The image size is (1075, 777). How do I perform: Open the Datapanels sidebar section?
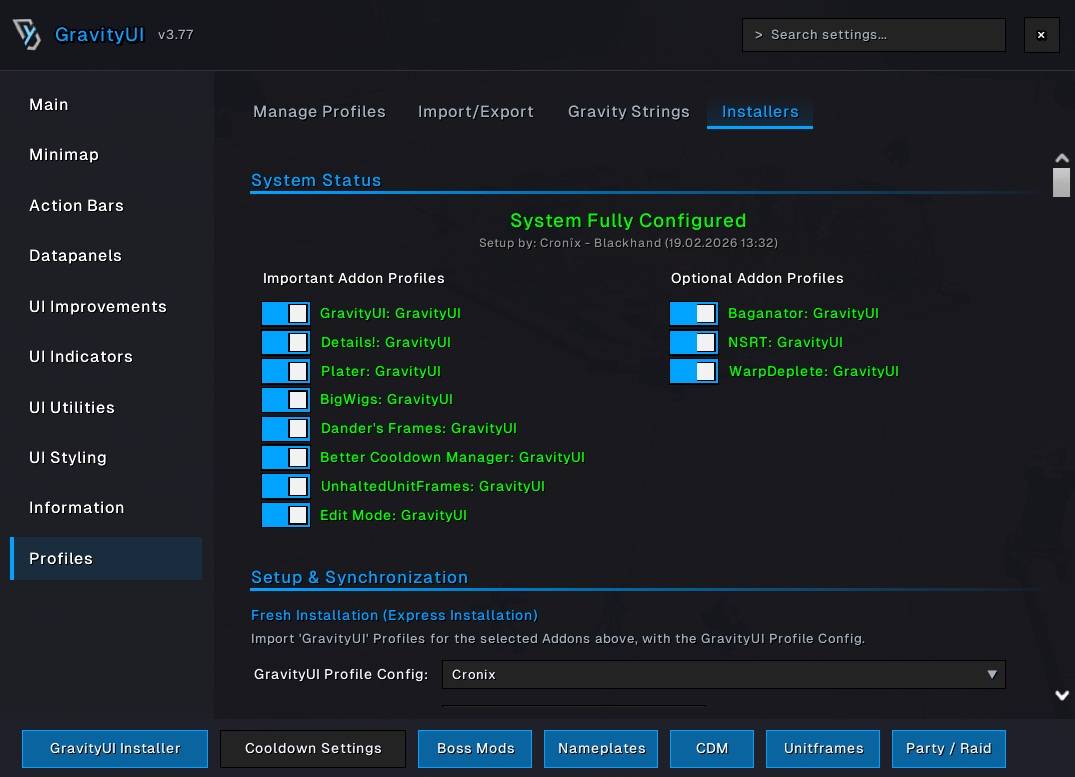[75, 256]
